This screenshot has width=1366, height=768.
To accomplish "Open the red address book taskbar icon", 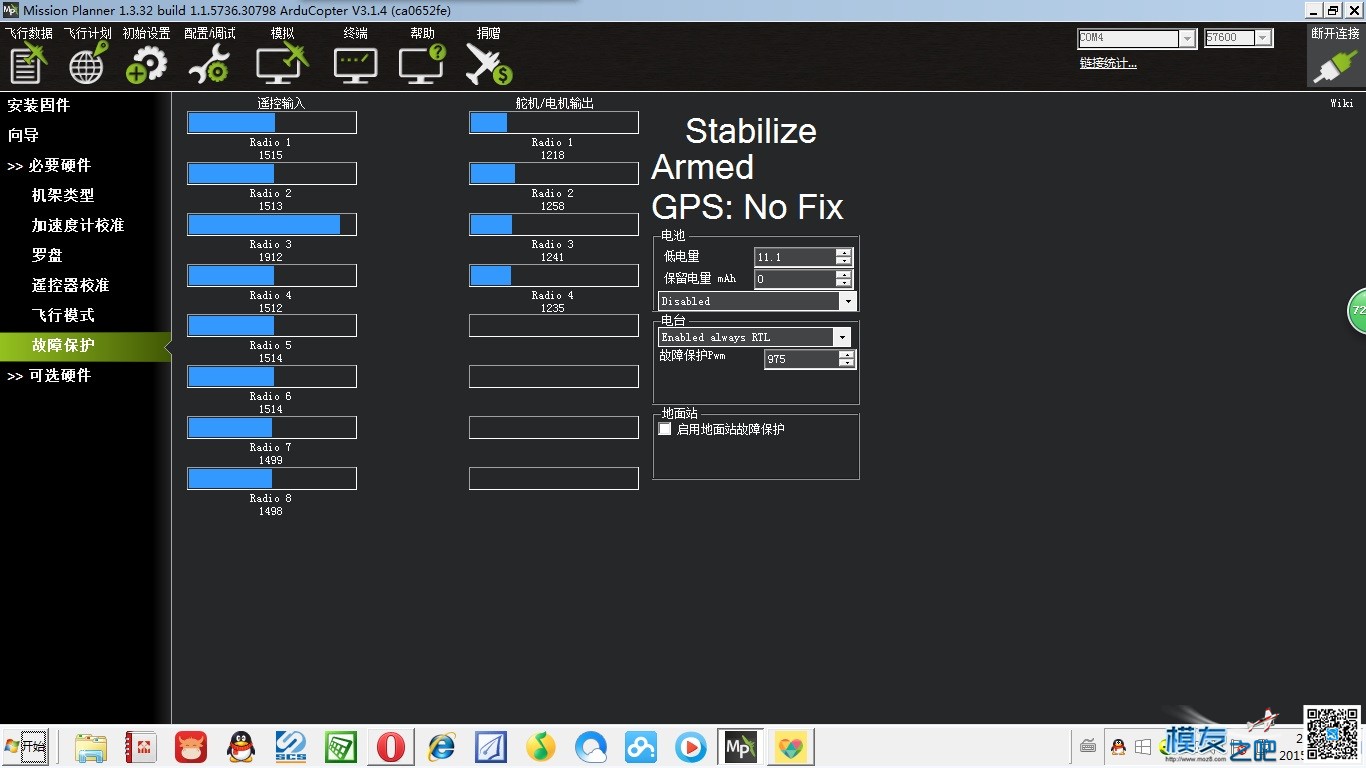I will (x=141, y=747).
